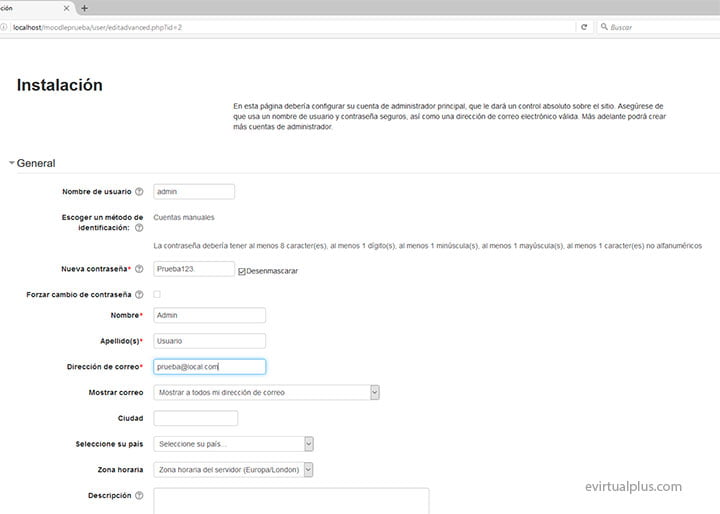This screenshot has height=514, width=720.
Task: Click help icon next to Nombre de usuario
Action: (x=139, y=192)
